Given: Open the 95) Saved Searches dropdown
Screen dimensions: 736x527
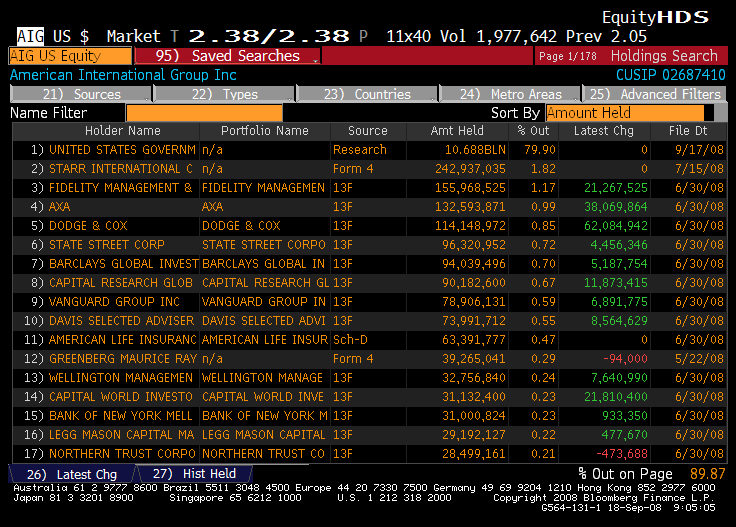Looking at the screenshot, I should click(x=228, y=56).
